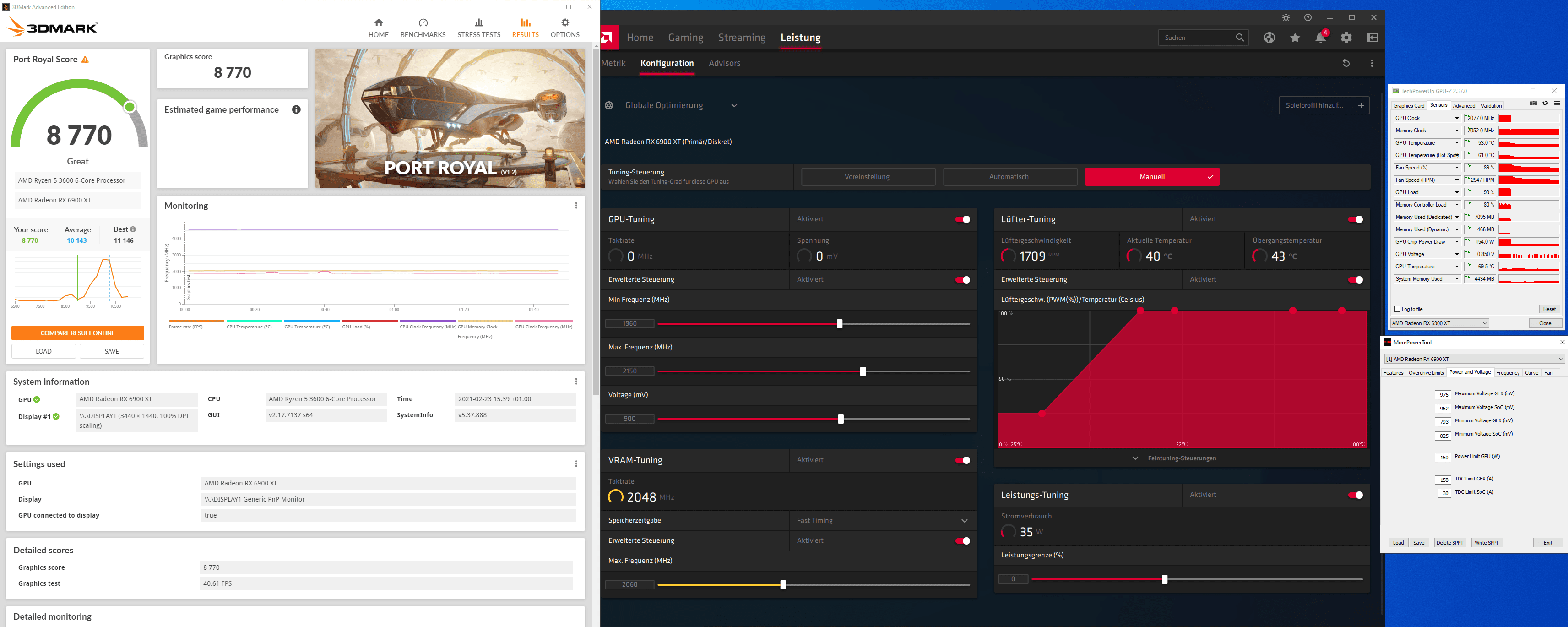Screen dimensions: 1568x627
Task: Open Overdrive Limits tab in MorePowerTool
Action: pos(1426,373)
